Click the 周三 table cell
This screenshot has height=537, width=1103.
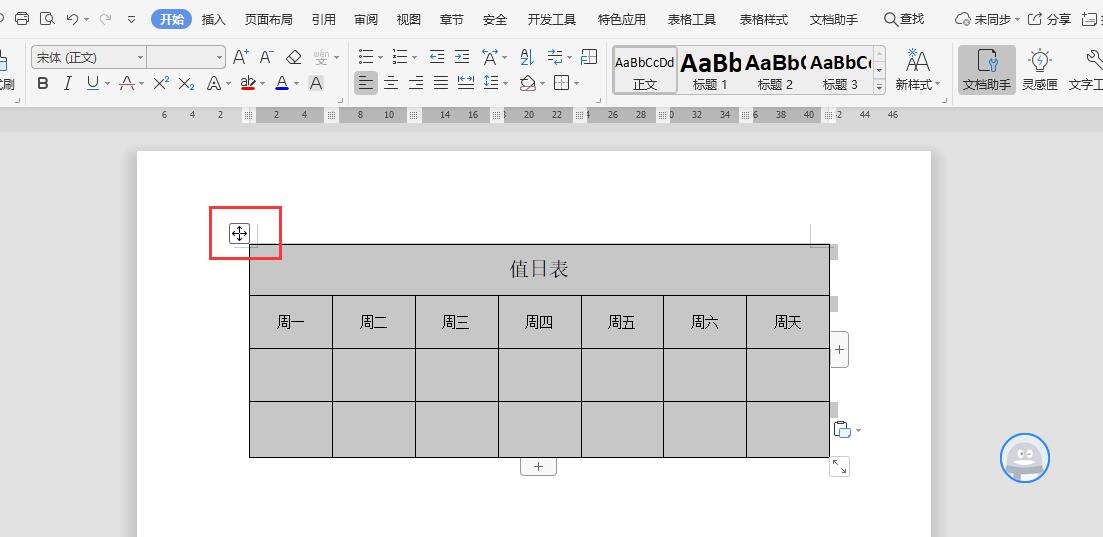click(x=457, y=322)
